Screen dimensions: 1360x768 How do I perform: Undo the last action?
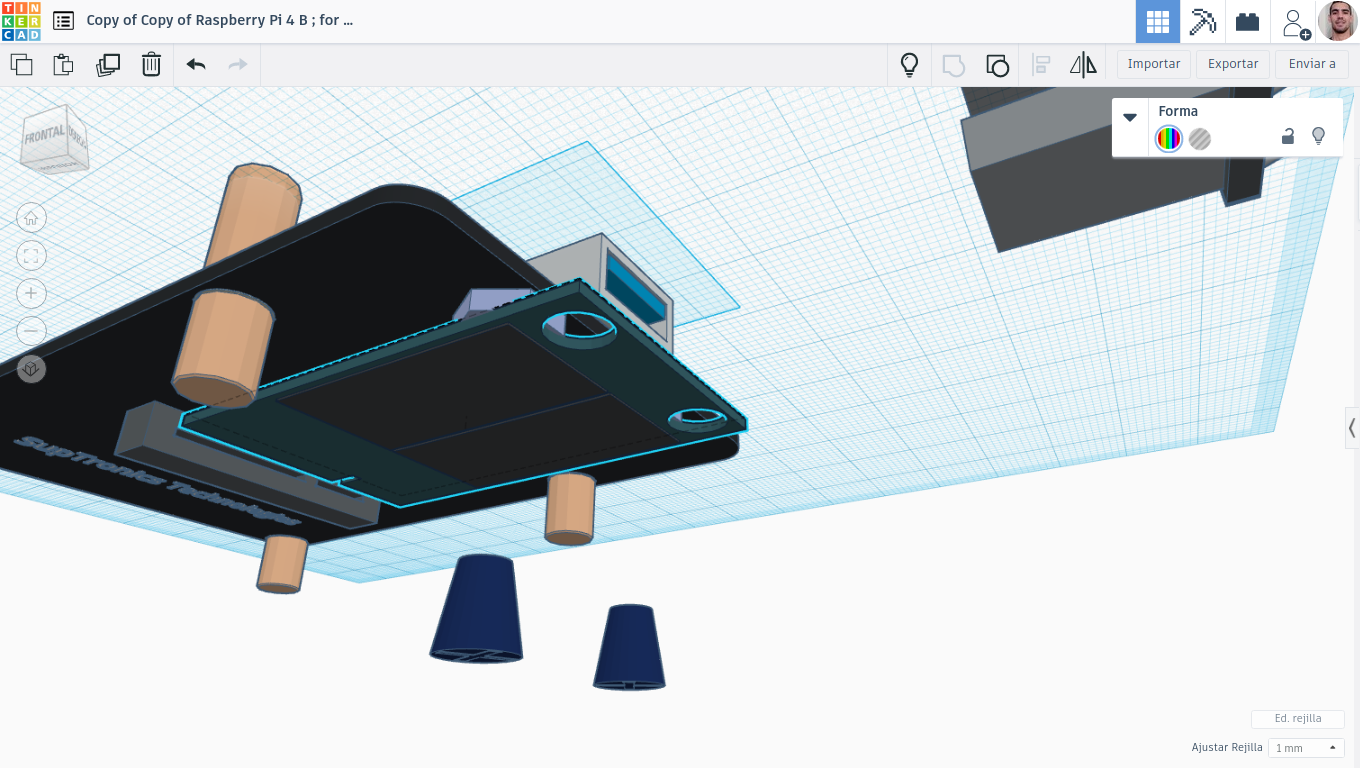(x=196, y=65)
